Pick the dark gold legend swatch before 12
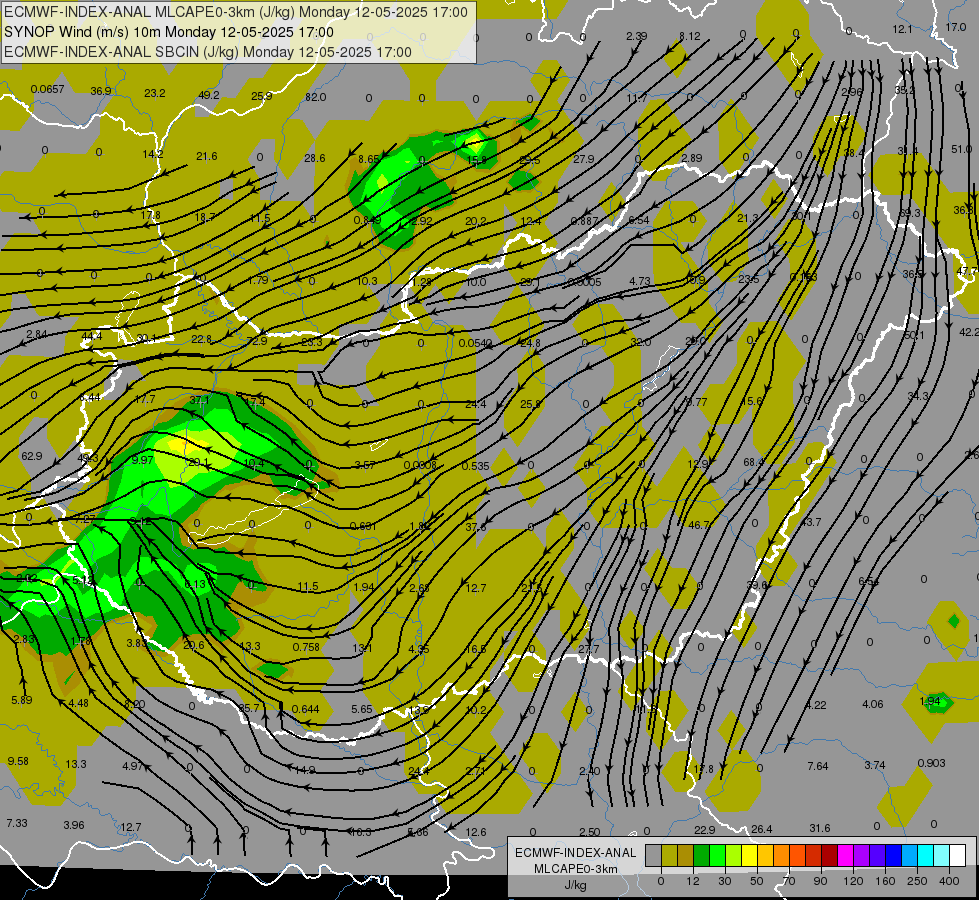 click(x=686, y=856)
